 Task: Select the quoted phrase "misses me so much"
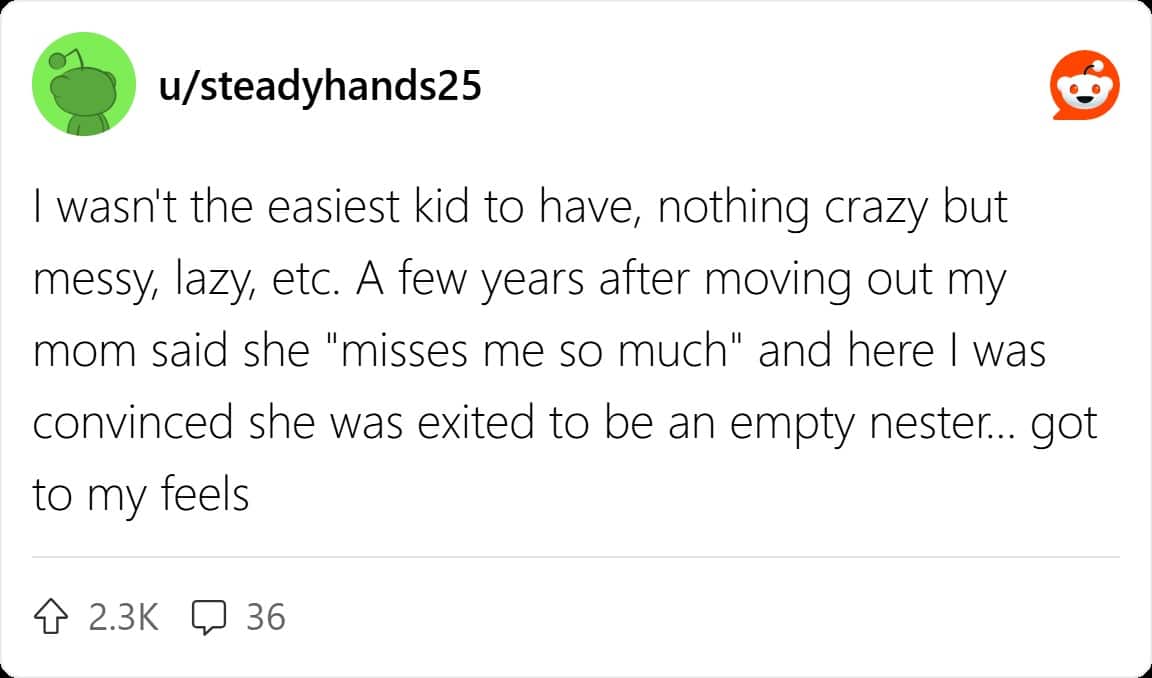click(534, 351)
